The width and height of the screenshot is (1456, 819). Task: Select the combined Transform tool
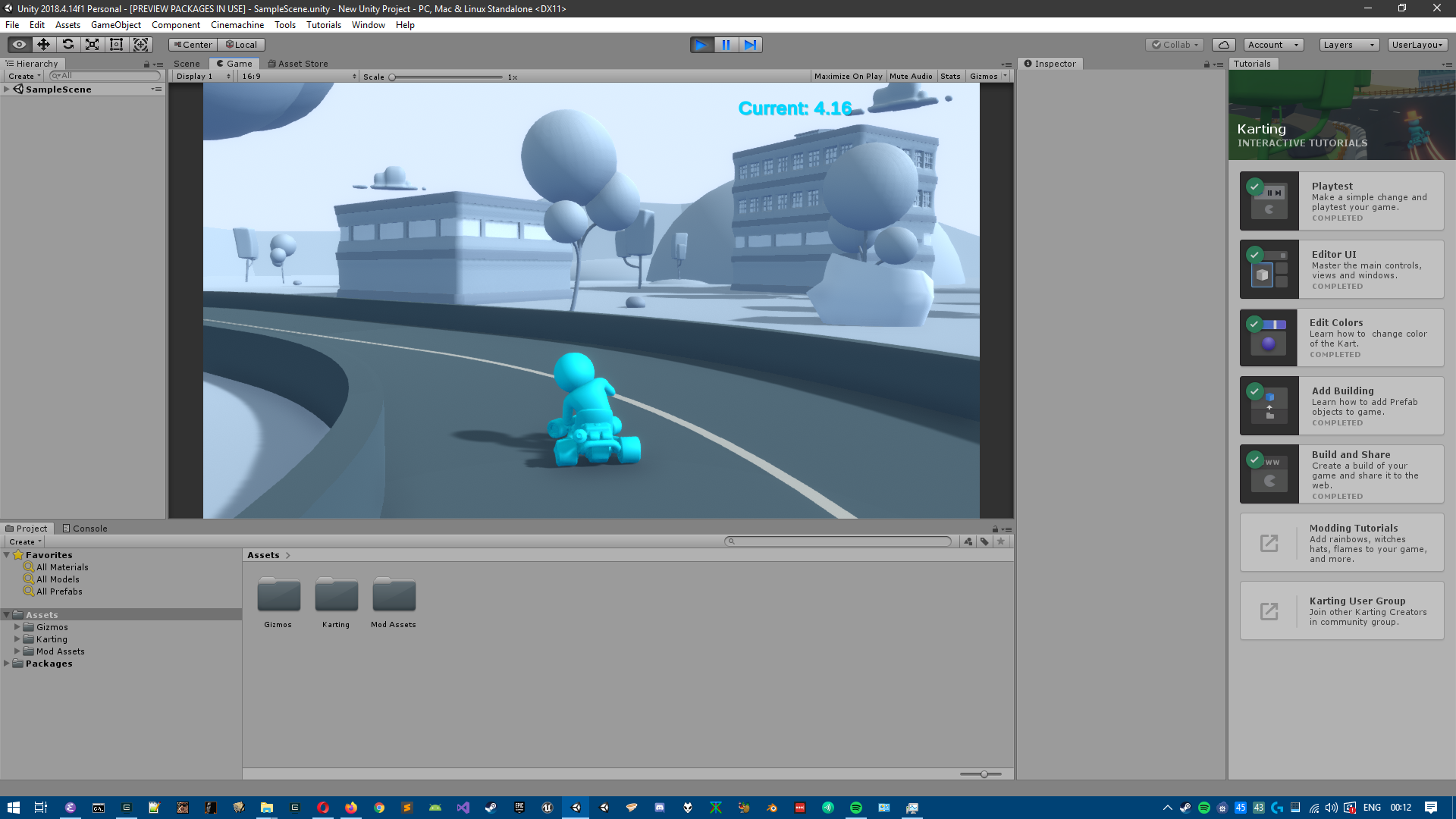(140, 45)
